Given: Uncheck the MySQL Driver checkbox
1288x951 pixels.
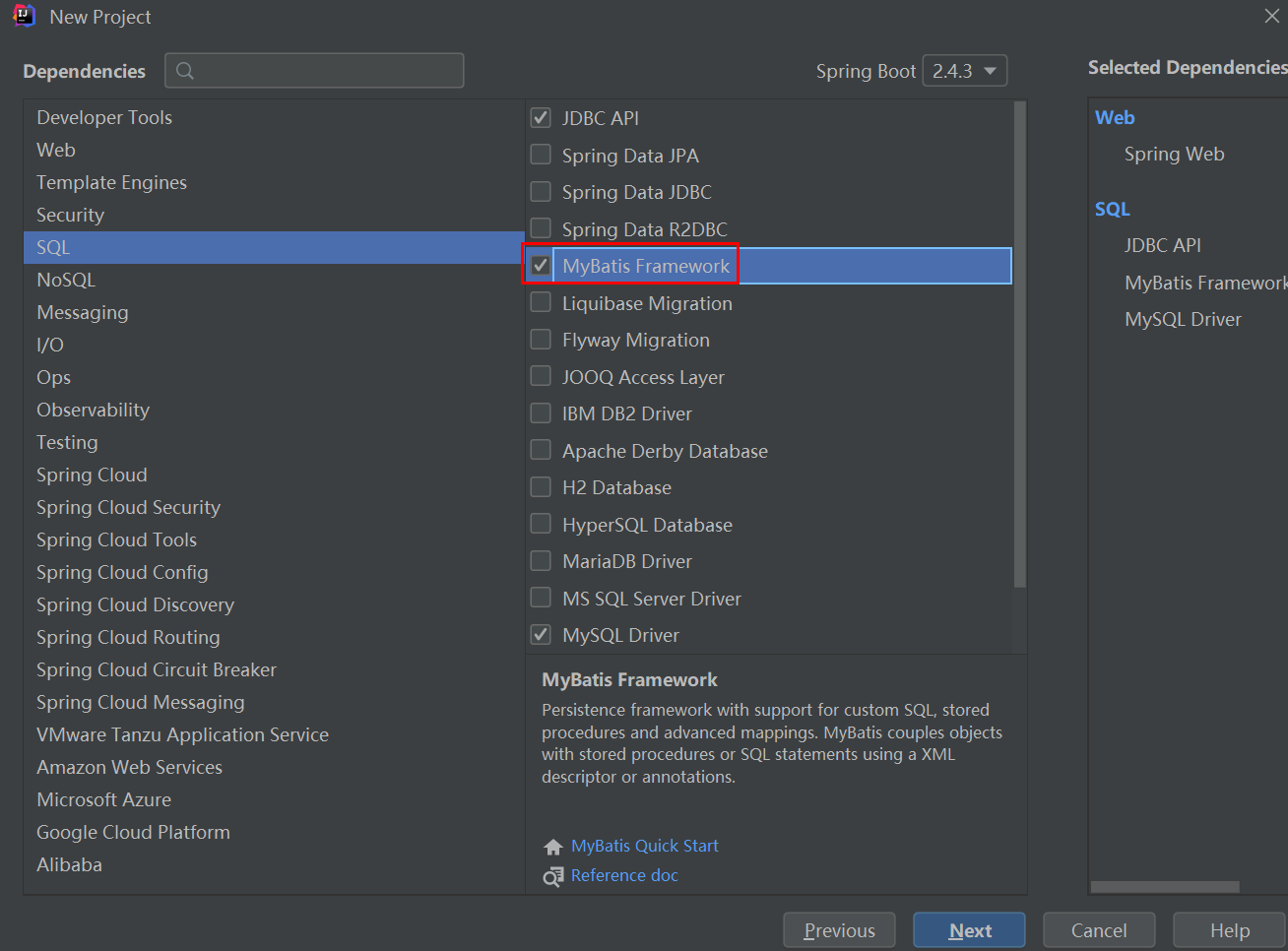Looking at the screenshot, I should [541, 635].
